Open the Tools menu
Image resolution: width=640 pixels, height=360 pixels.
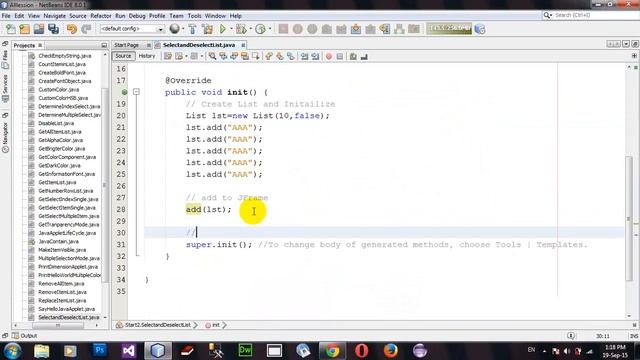tap(194, 16)
